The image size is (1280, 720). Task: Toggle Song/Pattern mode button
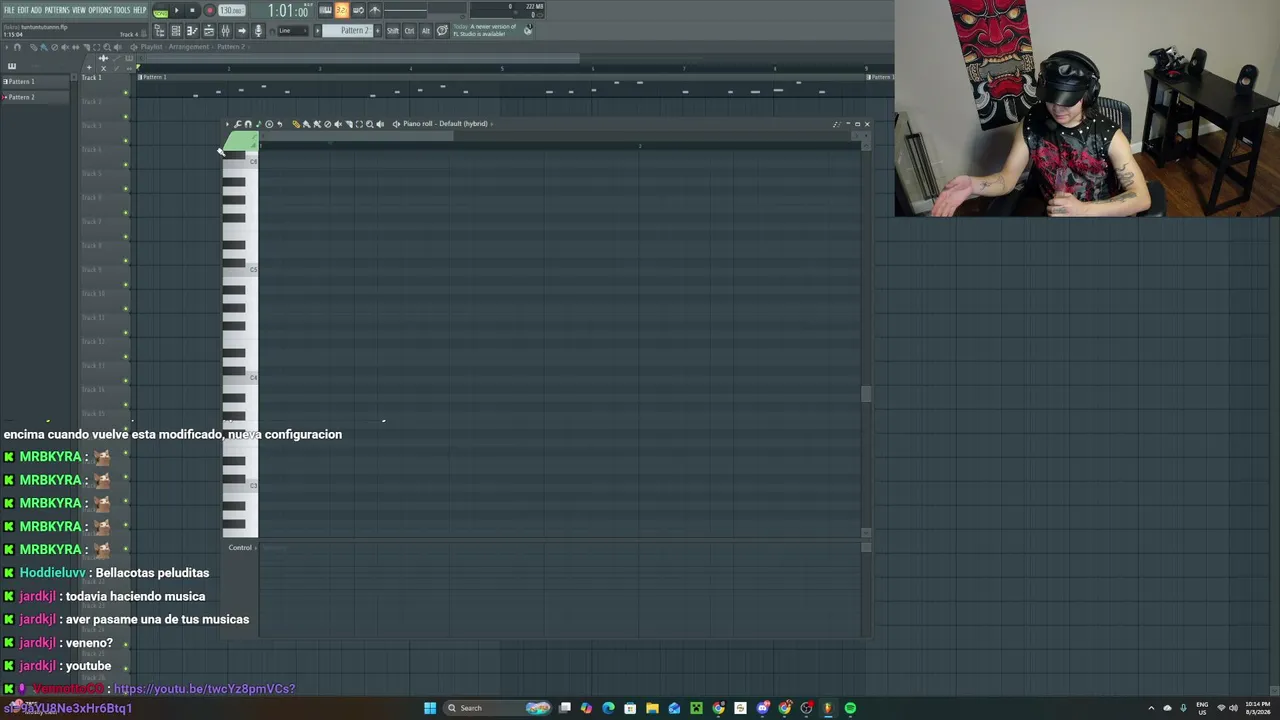[160, 11]
